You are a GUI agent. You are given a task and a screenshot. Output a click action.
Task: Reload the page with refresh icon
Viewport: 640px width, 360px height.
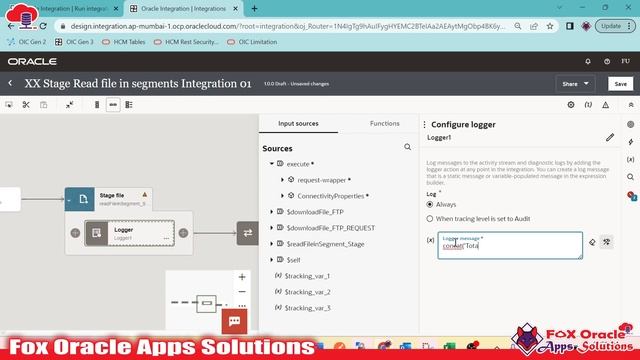43,26
